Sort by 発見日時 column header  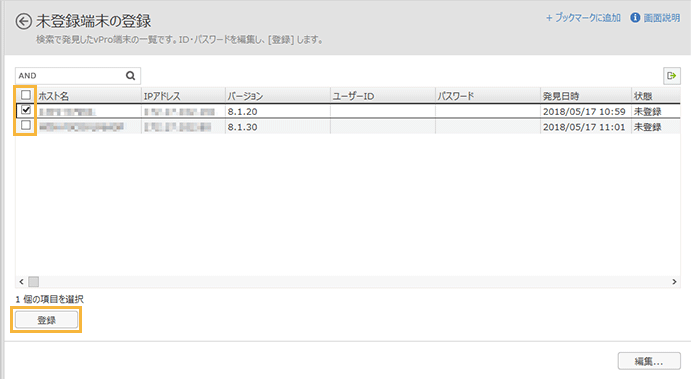pos(586,96)
